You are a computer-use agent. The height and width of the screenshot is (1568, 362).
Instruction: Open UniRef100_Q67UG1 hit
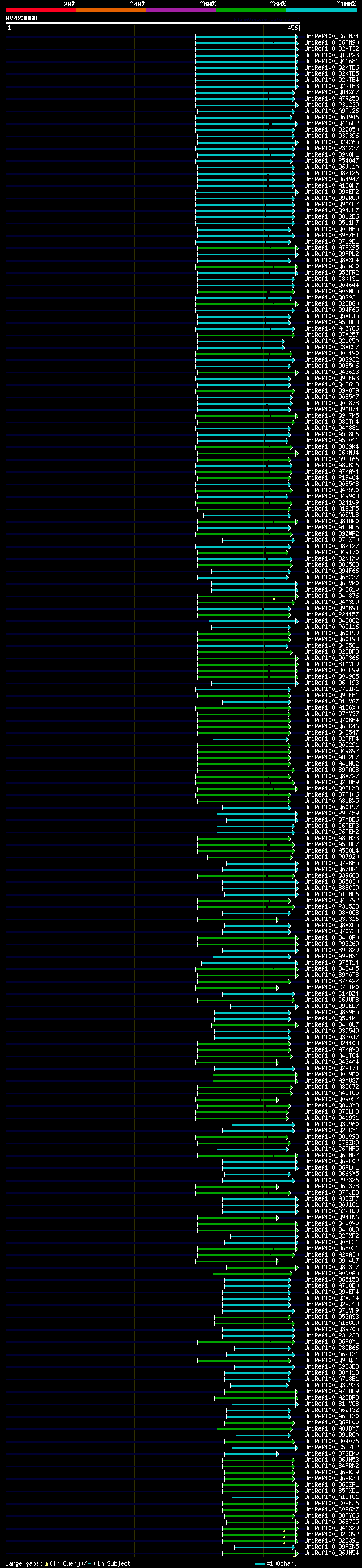(331, 869)
